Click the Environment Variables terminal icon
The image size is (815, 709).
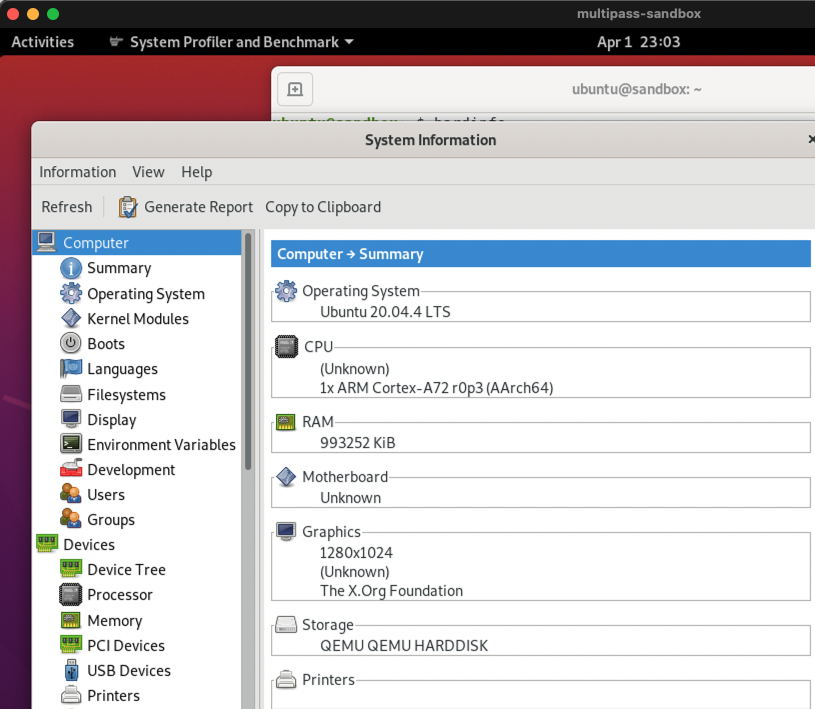tap(71, 443)
